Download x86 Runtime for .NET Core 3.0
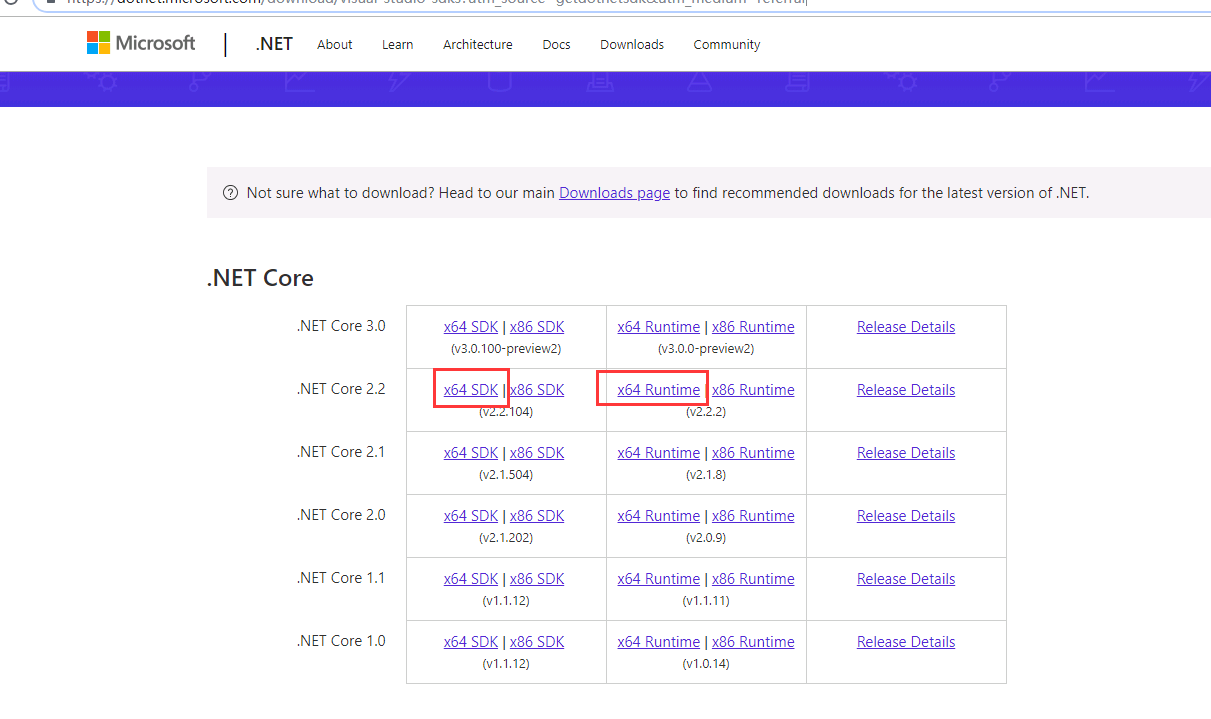The height and width of the screenshot is (719, 1211). pyautogui.click(x=753, y=327)
